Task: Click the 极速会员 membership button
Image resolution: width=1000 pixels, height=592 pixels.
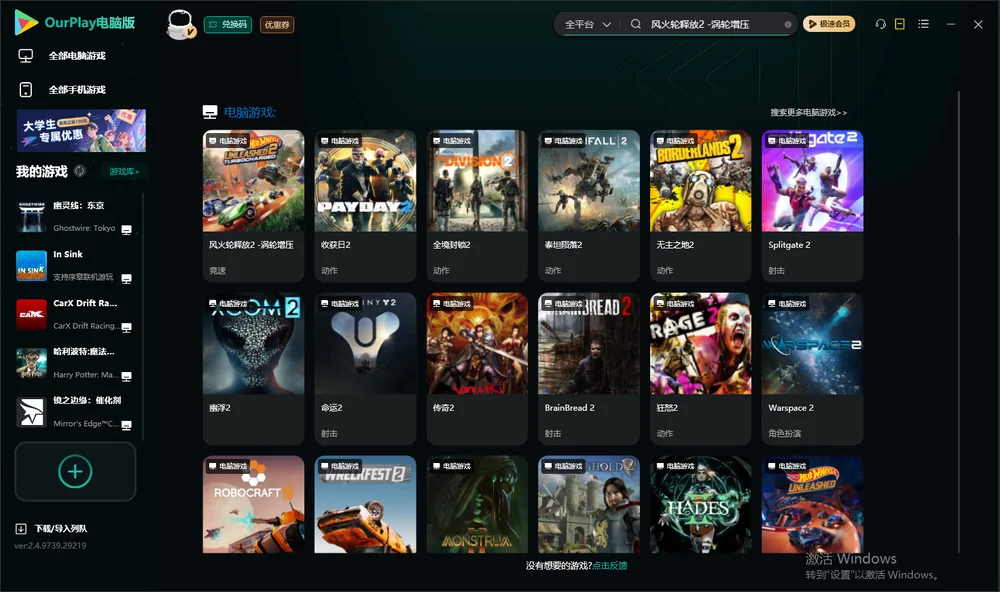Action: pos(829,24)
